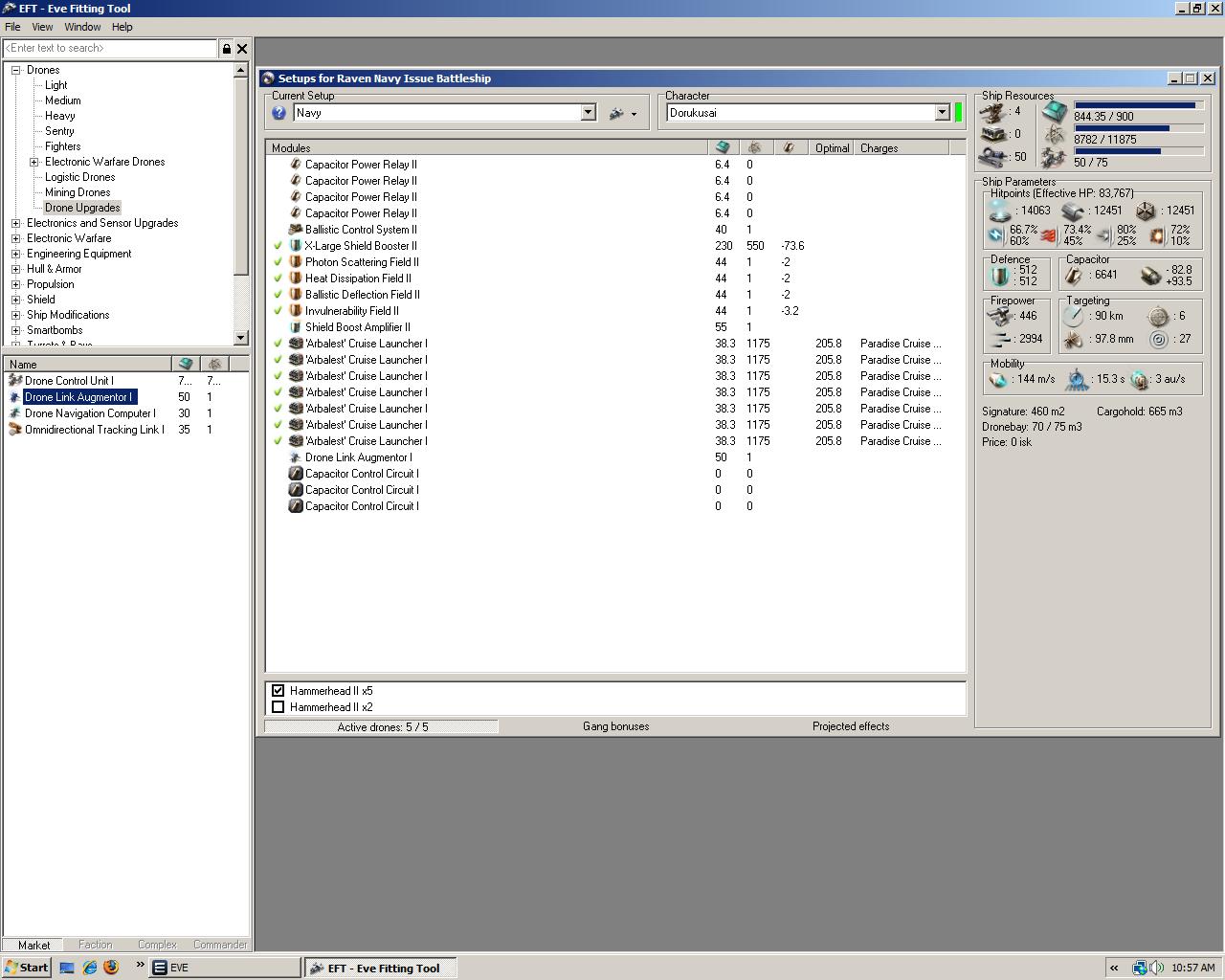Switch to the Complex tab
1225x980 pixels.
[157, 945]
